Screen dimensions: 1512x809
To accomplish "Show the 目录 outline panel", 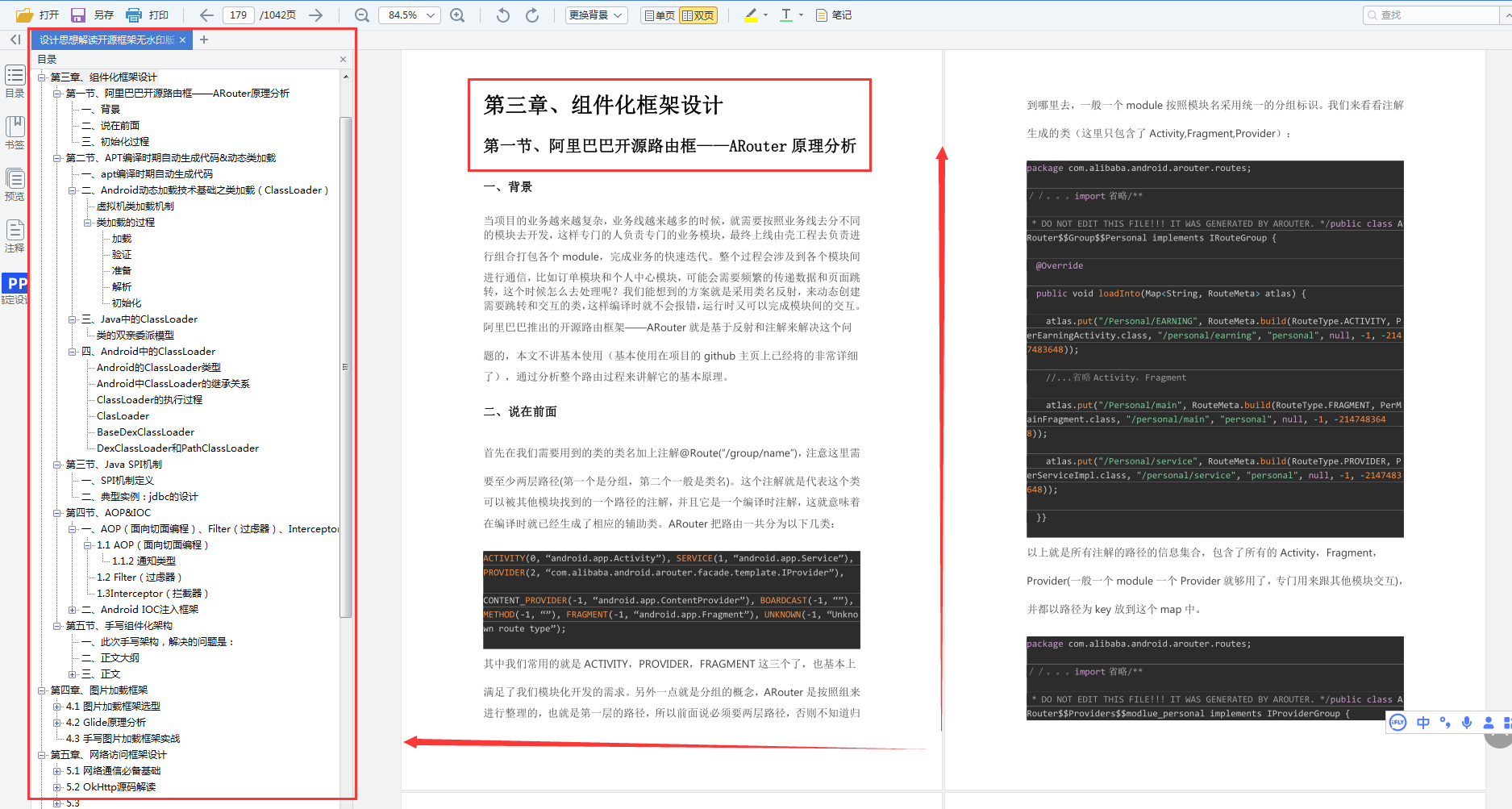I will (15, 82).
